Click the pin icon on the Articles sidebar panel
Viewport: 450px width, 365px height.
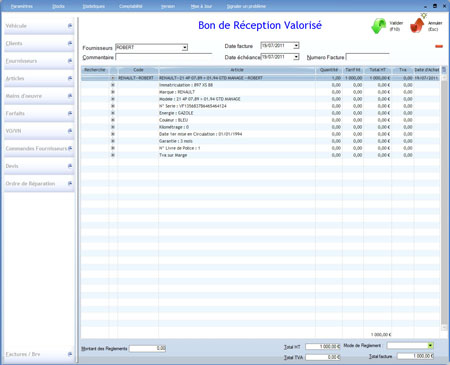coord(70,78)
